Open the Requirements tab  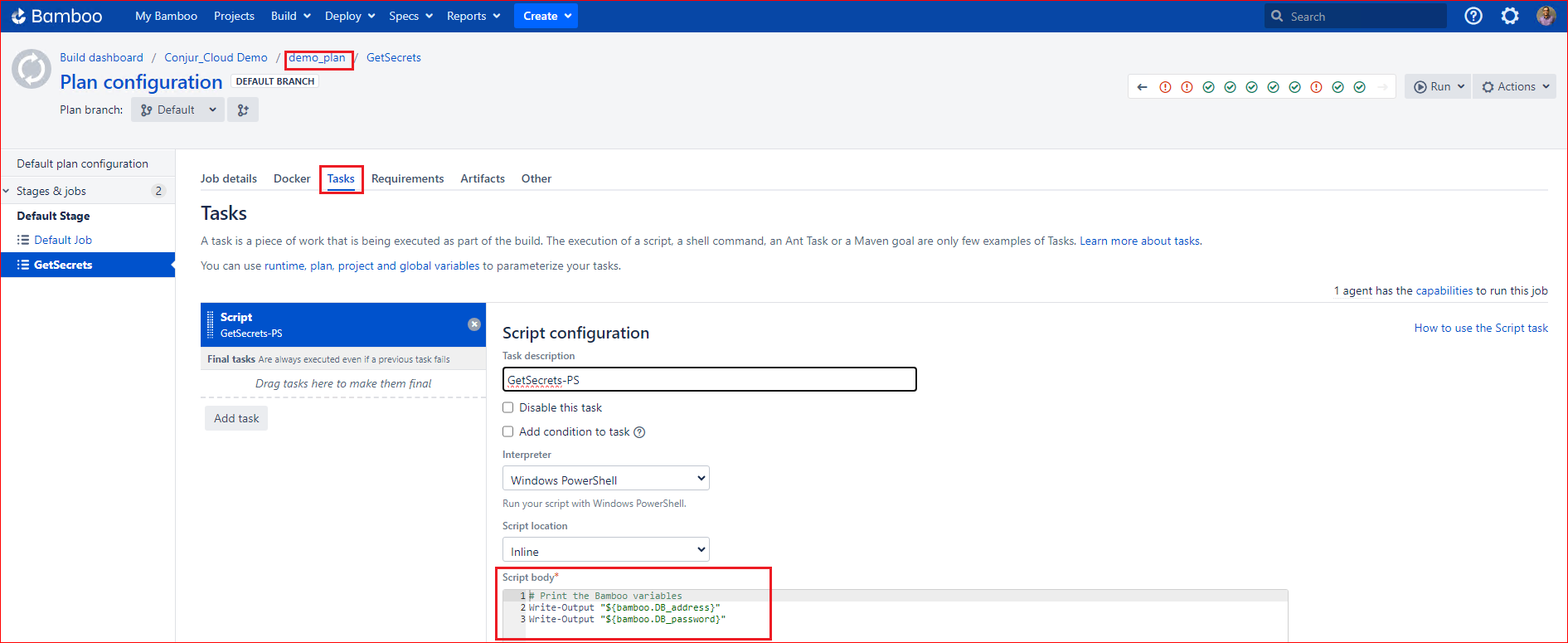(x=407, y=178)
